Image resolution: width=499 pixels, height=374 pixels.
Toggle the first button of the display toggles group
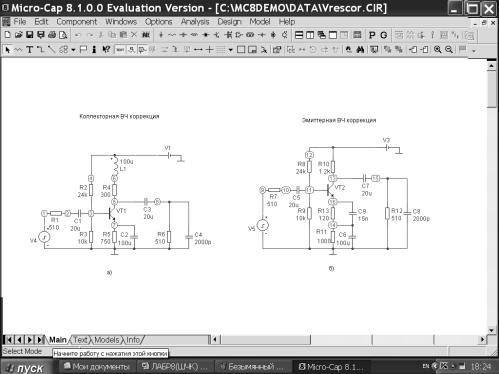coord(120,50)
